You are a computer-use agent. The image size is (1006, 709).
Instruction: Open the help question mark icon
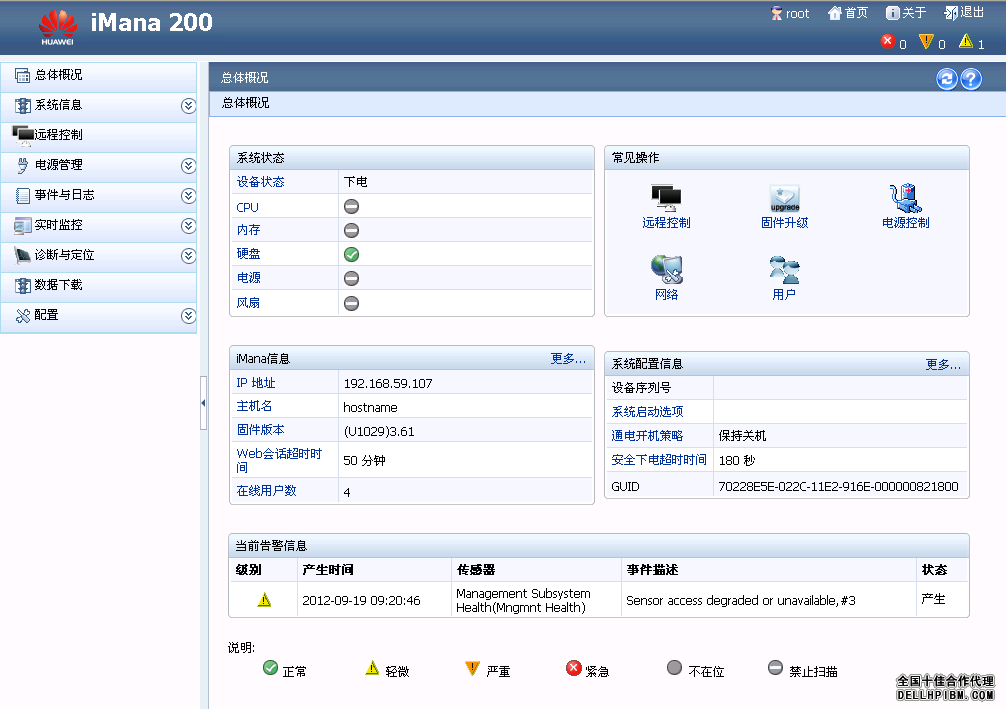[971, 78]
